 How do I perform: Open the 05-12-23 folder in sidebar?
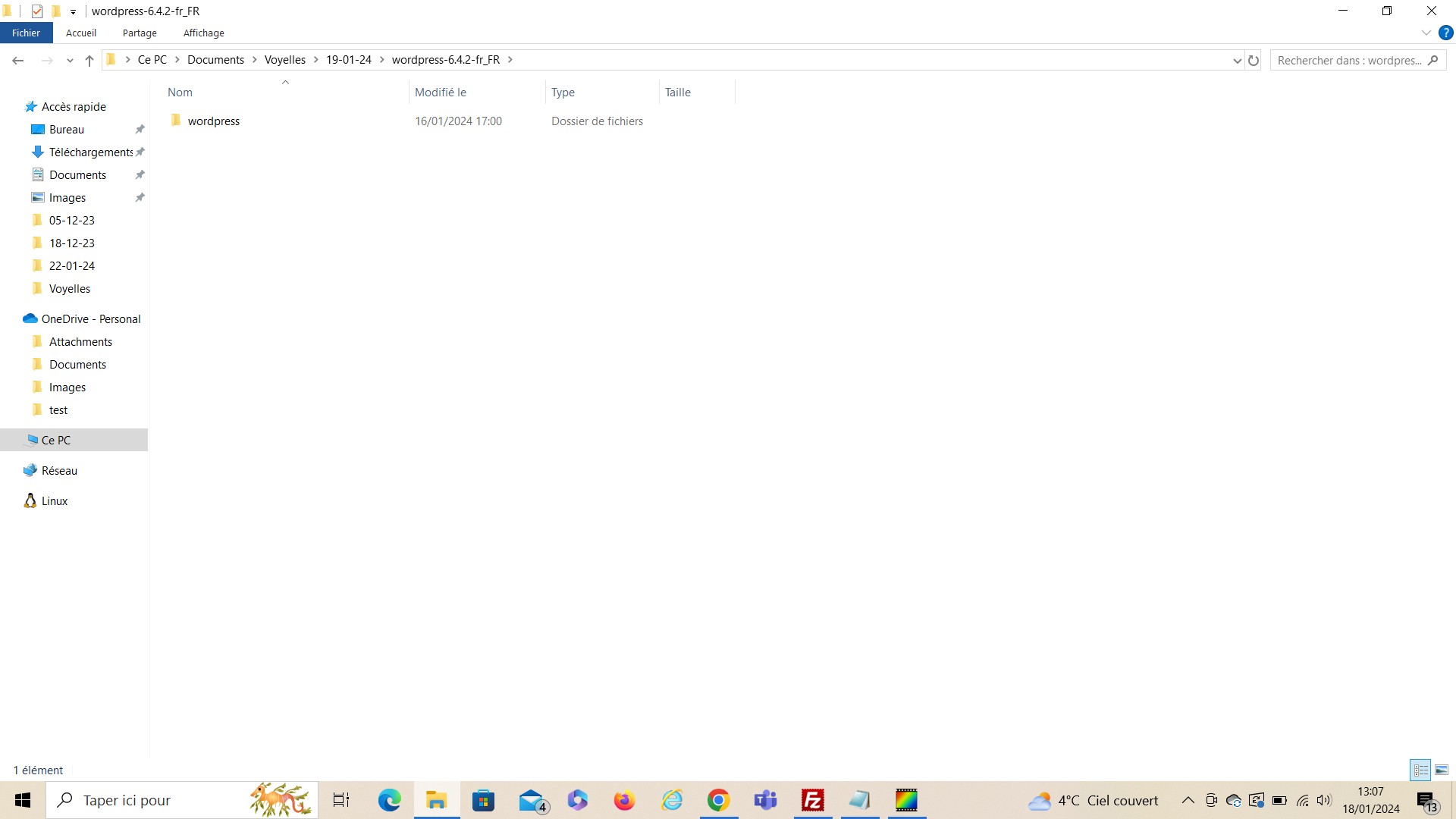pyautogui.click(x=72, y=221)
